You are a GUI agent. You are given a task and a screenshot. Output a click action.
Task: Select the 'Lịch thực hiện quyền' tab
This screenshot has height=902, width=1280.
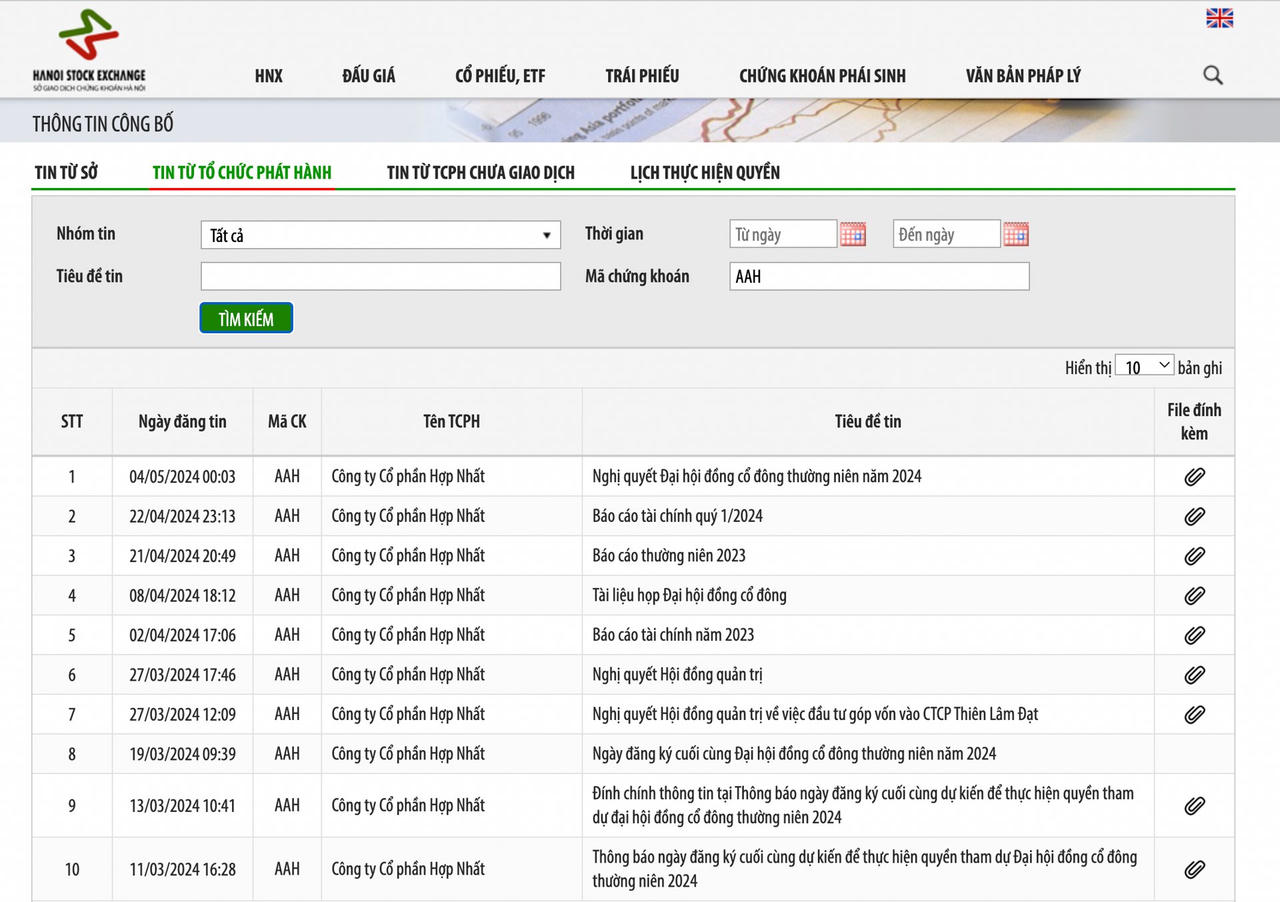pyautogui.click(x=704, y=173)
